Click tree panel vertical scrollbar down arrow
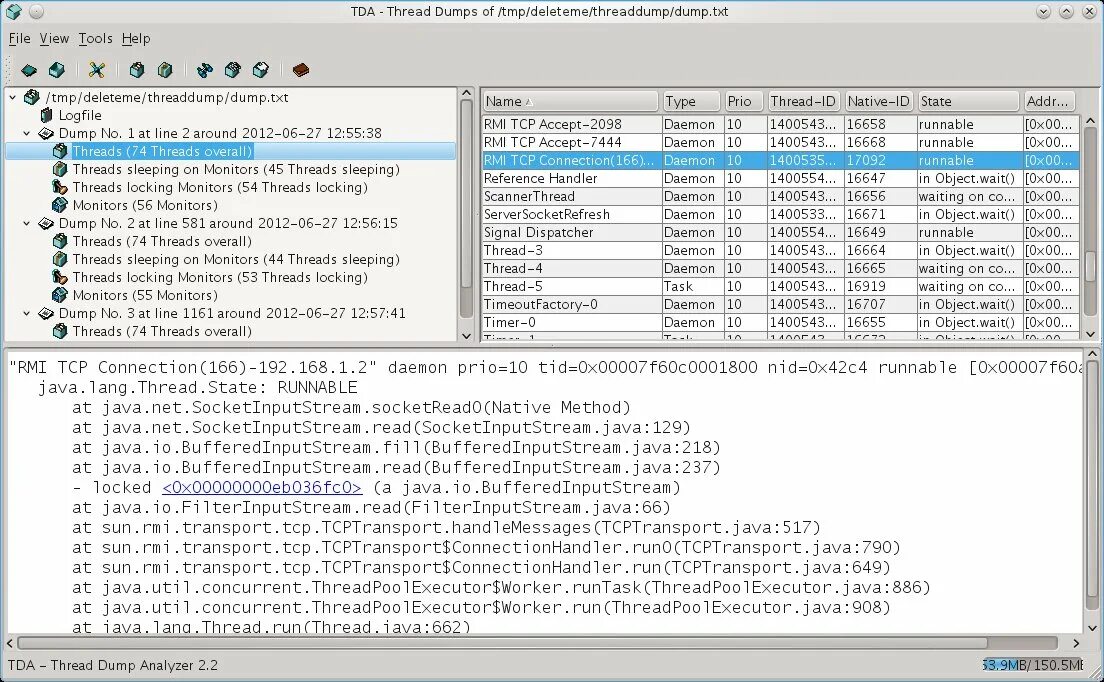Viewport: 1104px width, 682px height. click(466, 336)
